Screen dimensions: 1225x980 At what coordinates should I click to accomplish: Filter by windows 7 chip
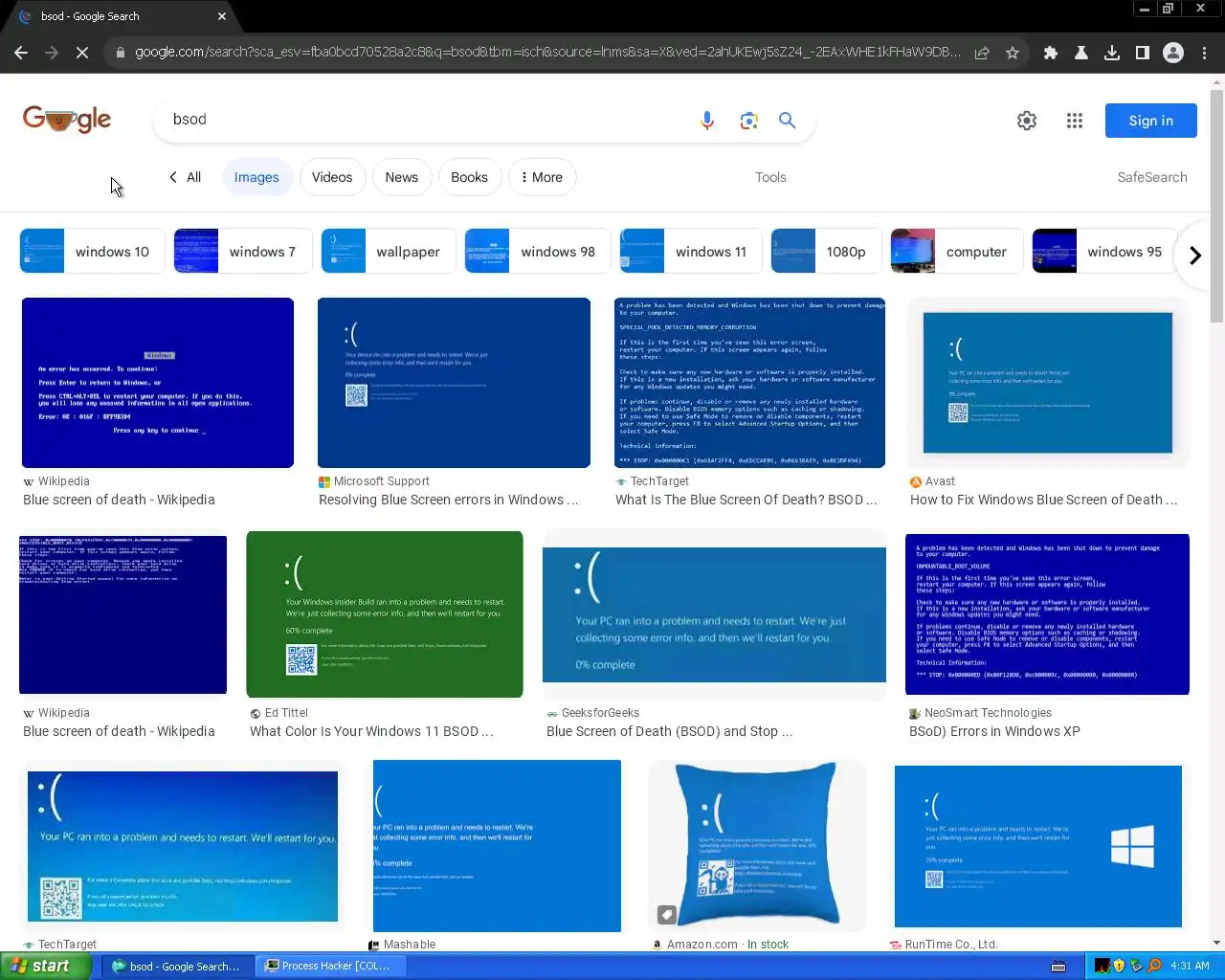coord(243,252)
